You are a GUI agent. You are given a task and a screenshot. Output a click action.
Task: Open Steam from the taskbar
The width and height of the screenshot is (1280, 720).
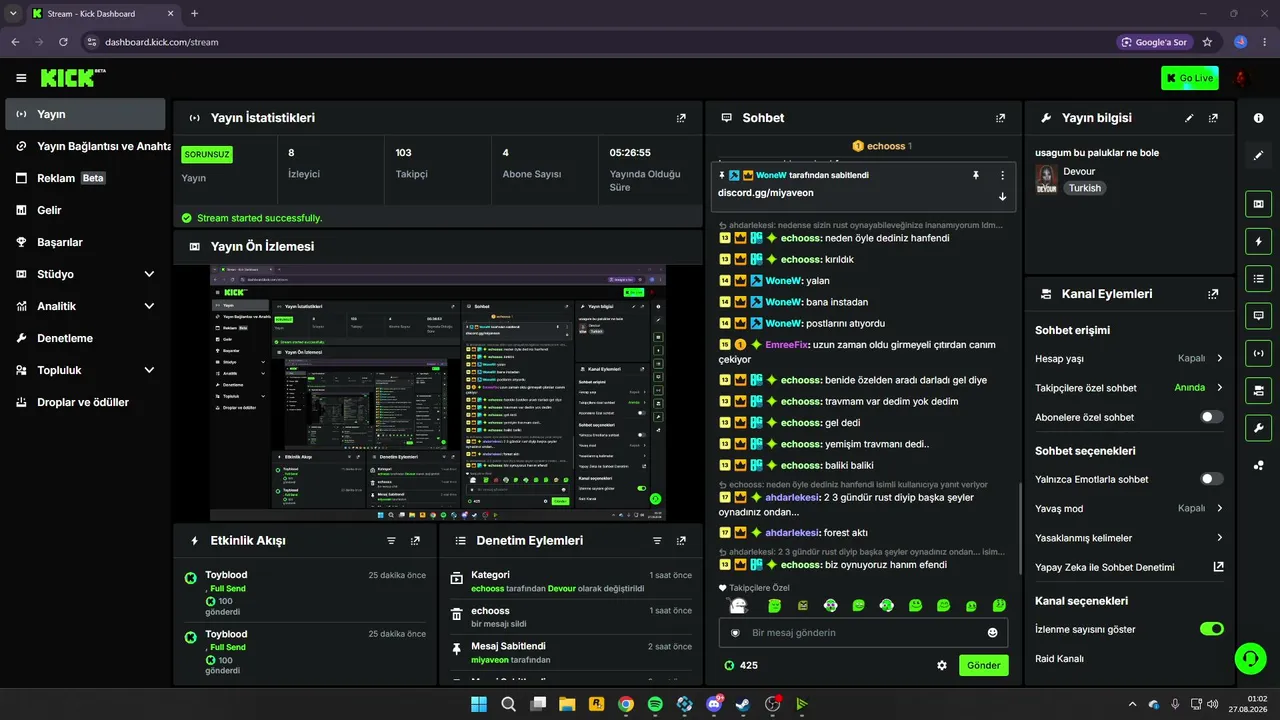pyautogui.click(x=743, y=704)
